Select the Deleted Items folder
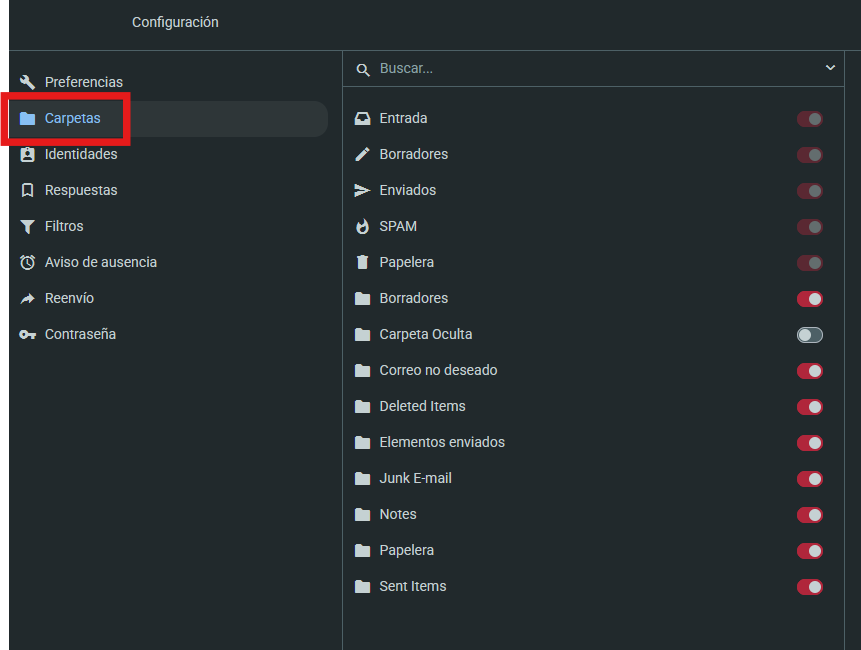Screen dimensions: 861x650 coord(422,406)
